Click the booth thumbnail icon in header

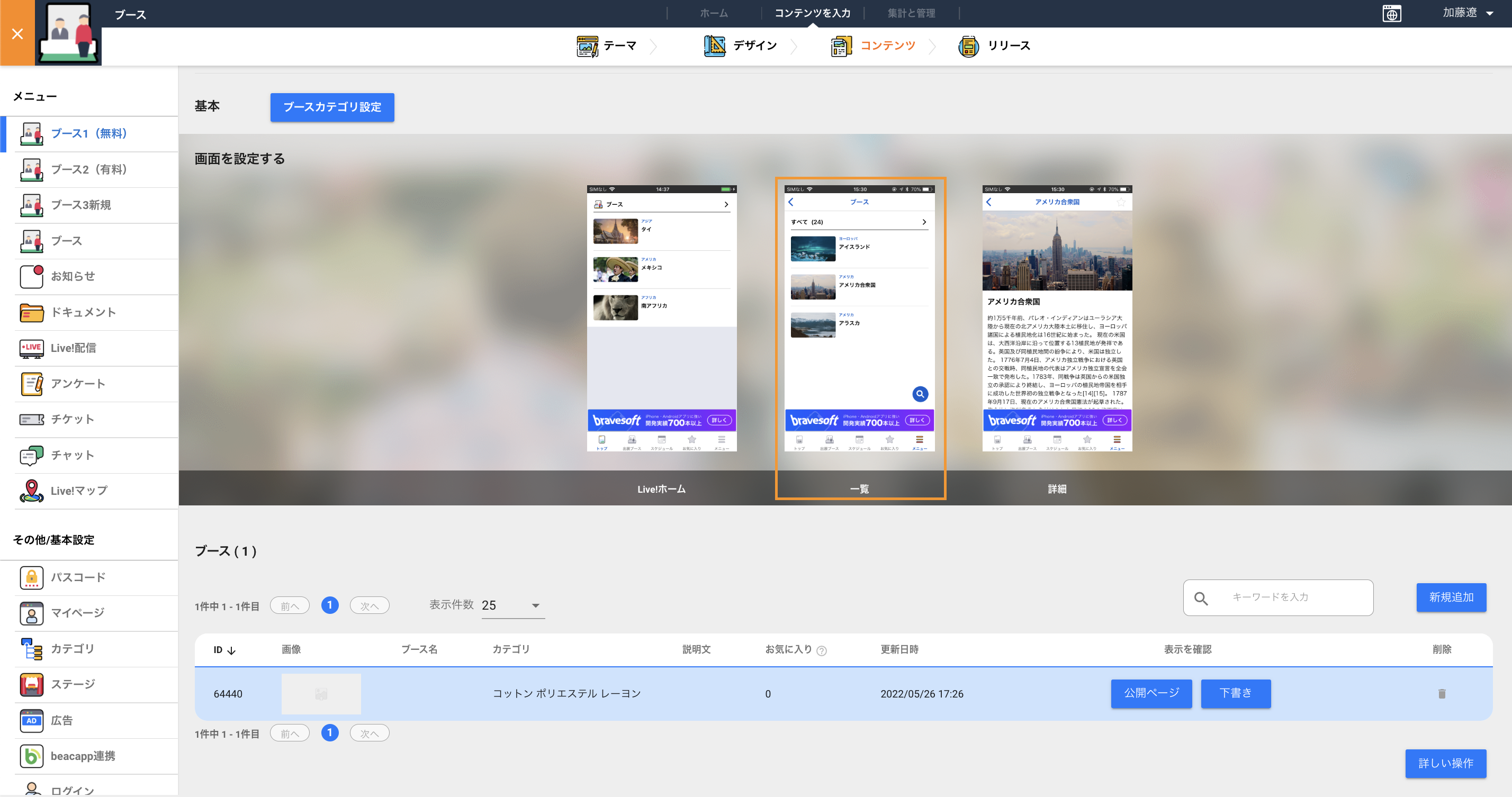click(68, 33)
